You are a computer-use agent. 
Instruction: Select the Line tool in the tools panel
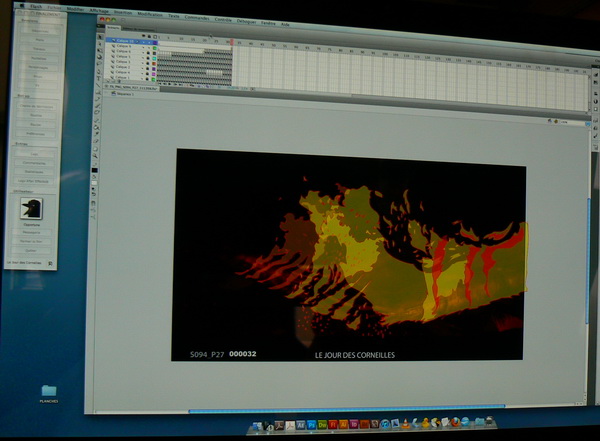(98, 85)
